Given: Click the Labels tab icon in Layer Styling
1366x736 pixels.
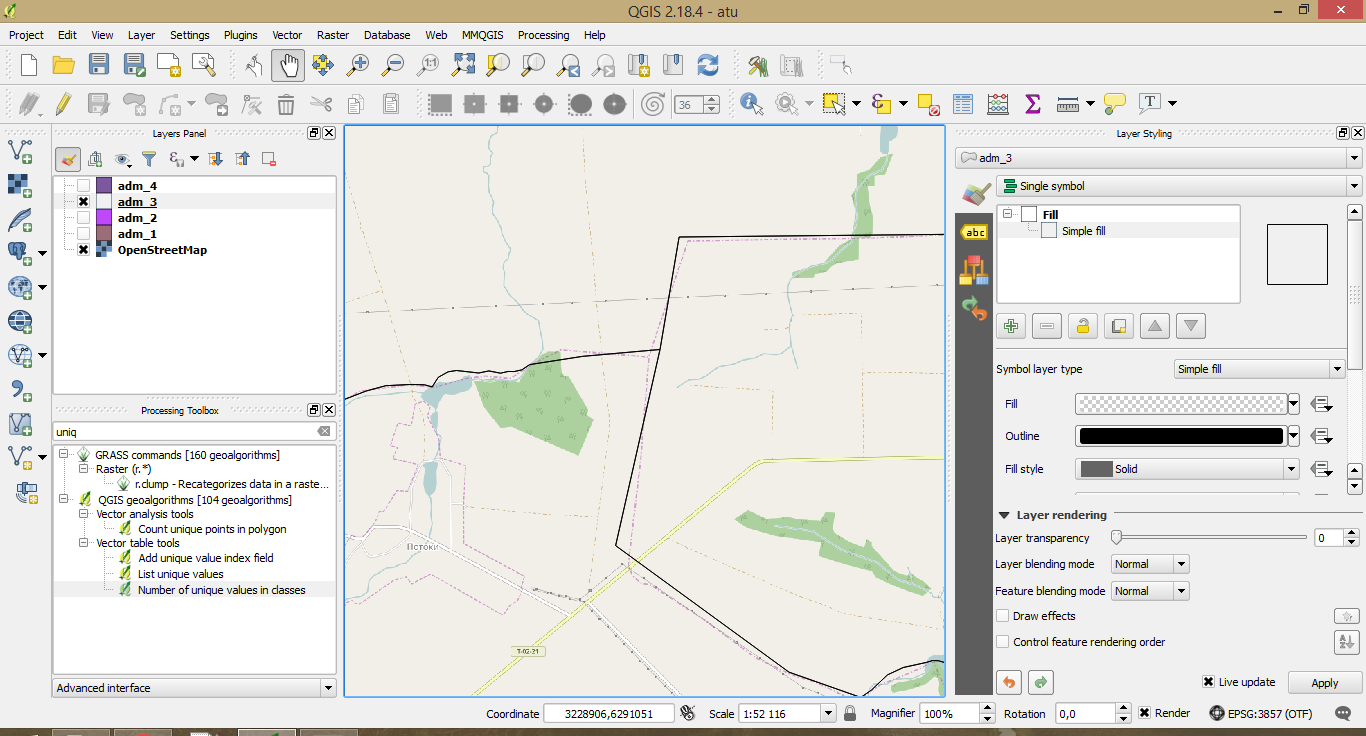Looking at the screenshot, I should pos(973,232).
